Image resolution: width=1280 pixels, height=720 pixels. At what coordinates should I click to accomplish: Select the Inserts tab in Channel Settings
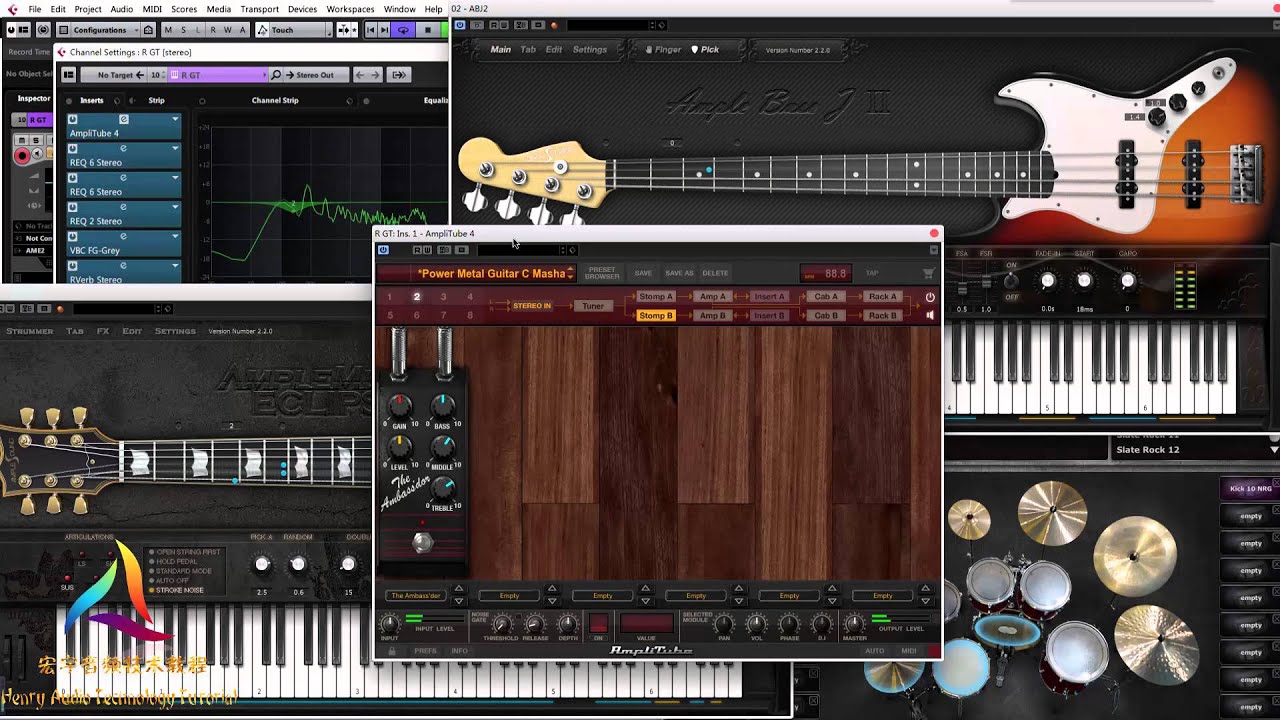point(91,100)
